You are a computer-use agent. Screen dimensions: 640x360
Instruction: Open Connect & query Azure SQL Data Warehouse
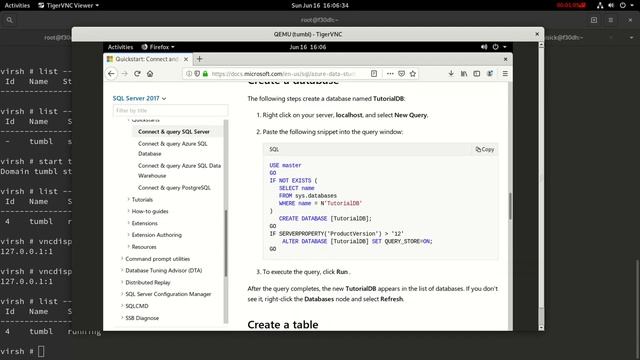tap(179, 171)
